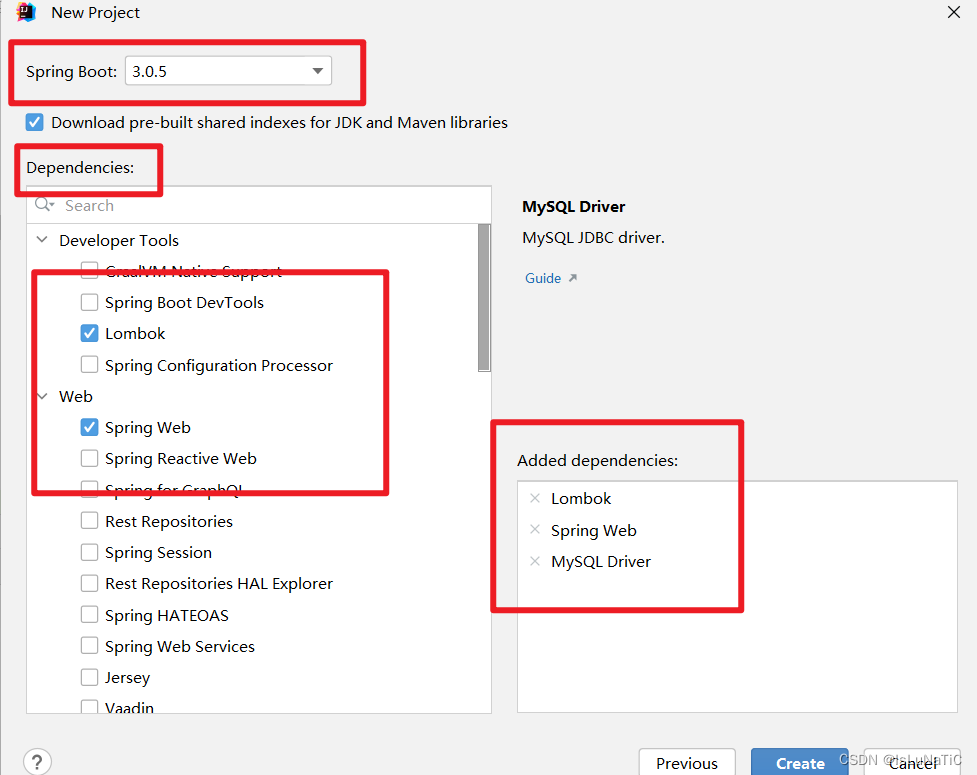The image size is (977, 775).
Task: Check Jersey dependency
Action: (90, 677)
